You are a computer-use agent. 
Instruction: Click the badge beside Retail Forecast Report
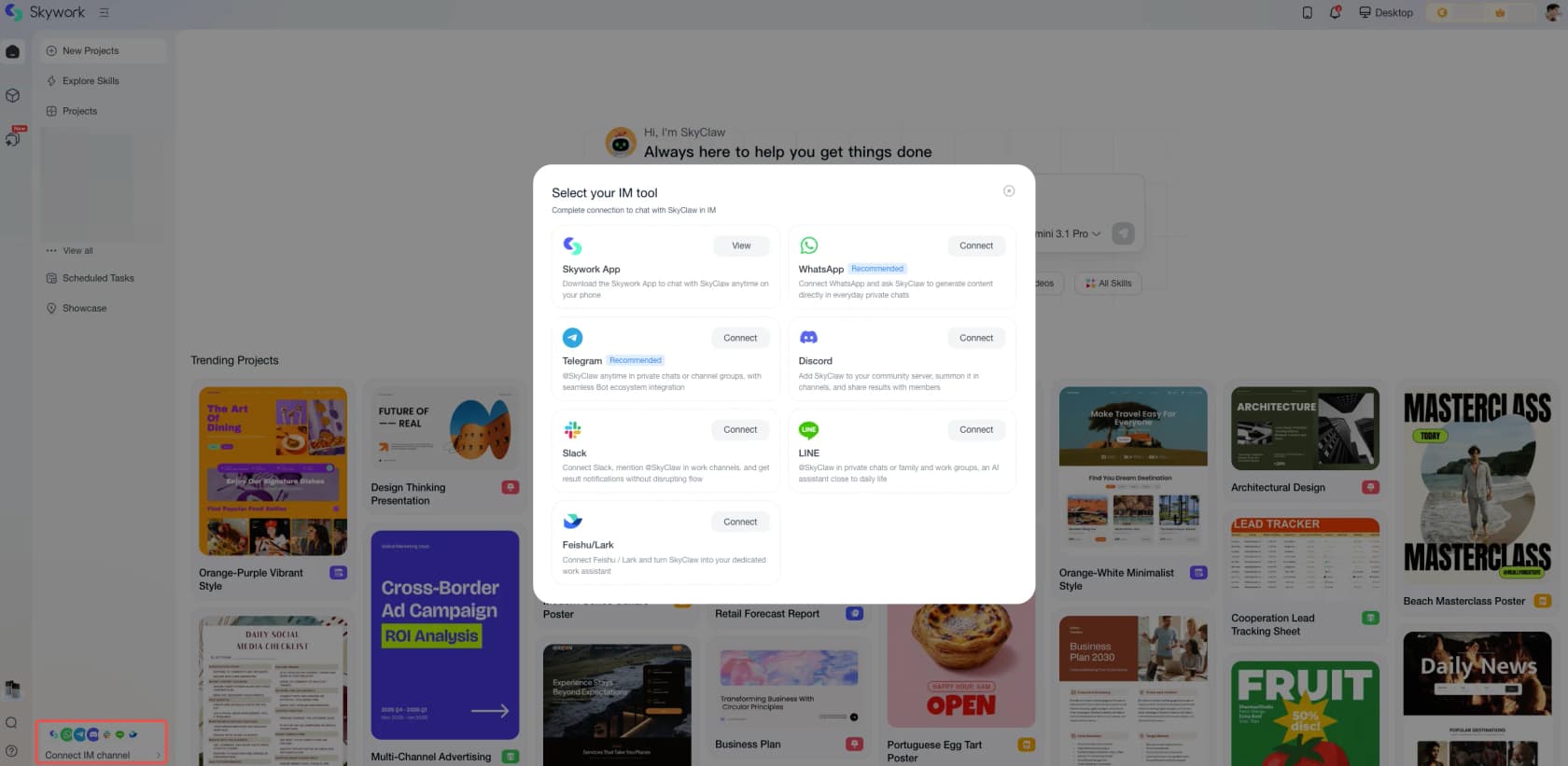[854, 613]
